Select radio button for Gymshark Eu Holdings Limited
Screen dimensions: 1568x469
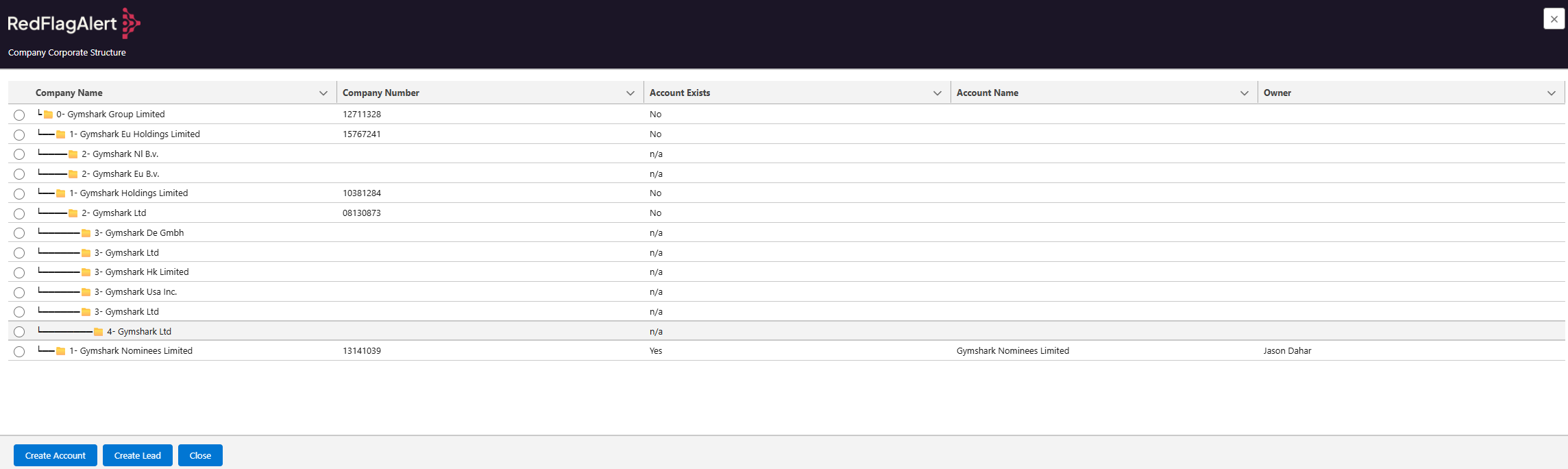coord(19,135)
